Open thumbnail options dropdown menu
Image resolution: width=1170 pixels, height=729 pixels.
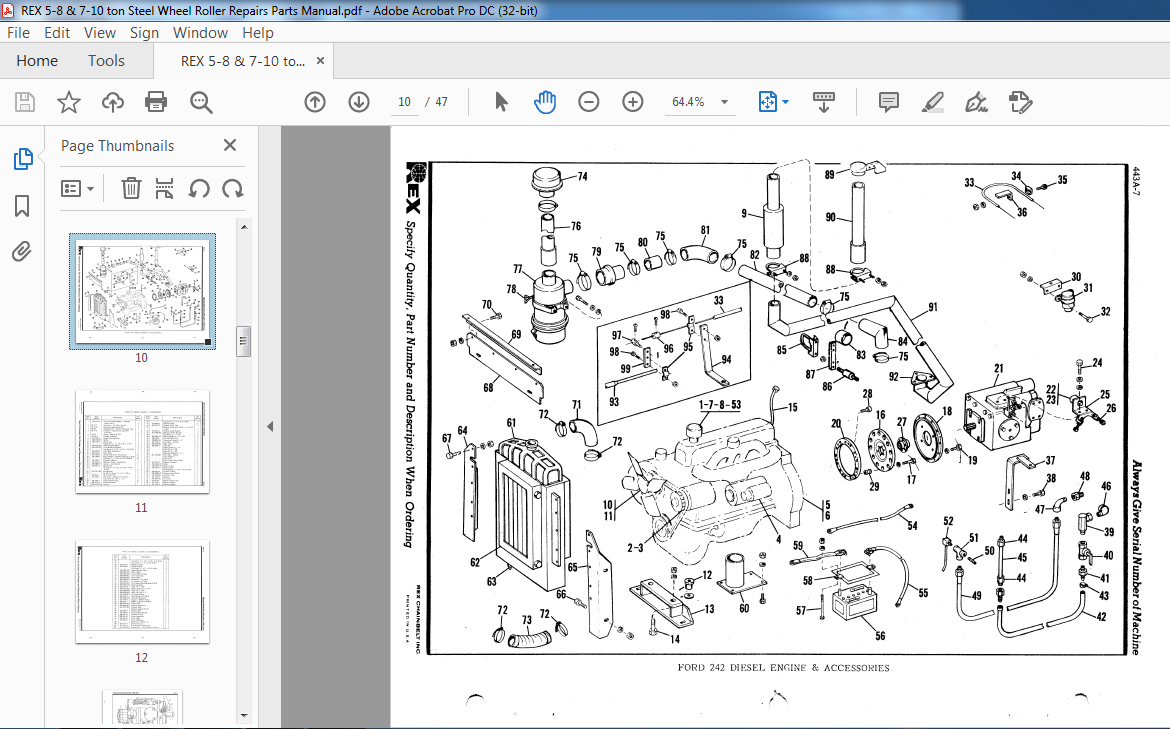[77, 189]
